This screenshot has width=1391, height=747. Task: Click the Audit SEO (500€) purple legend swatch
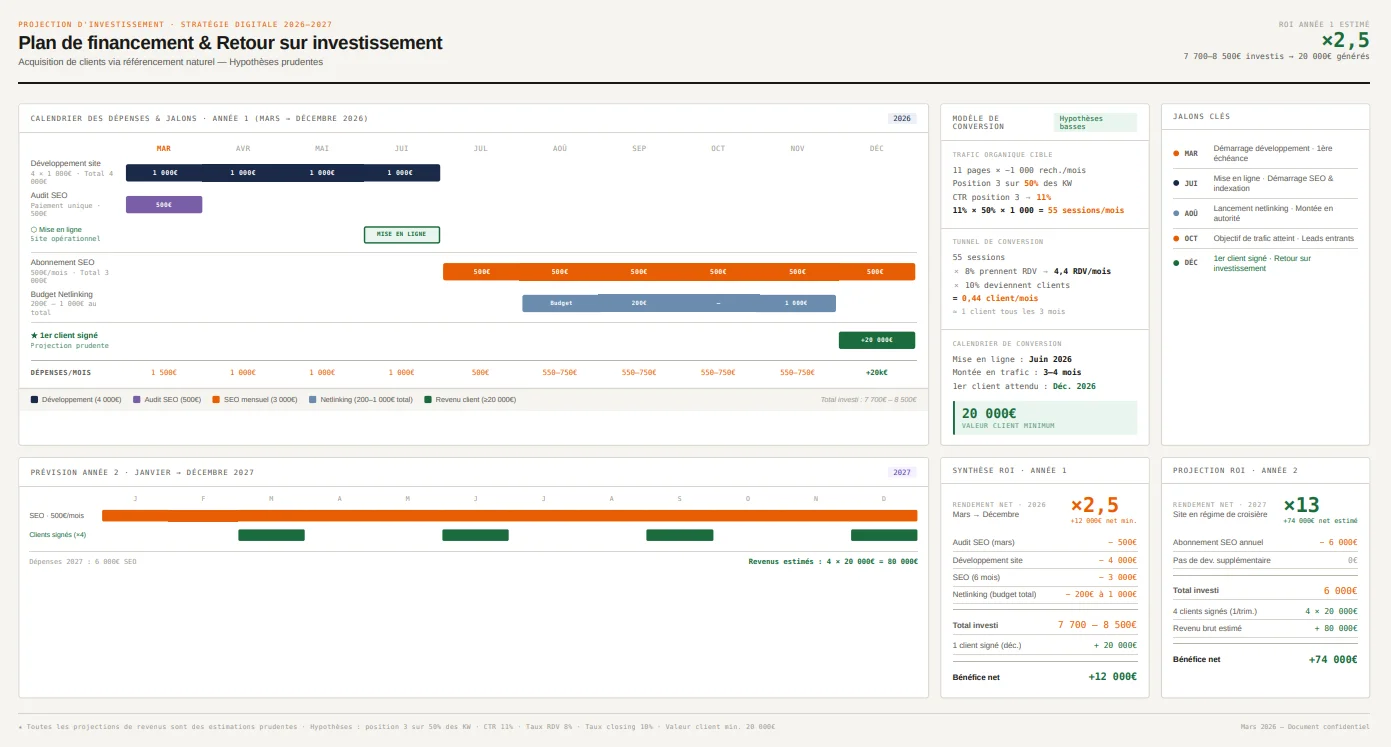(x=137, y=399)
